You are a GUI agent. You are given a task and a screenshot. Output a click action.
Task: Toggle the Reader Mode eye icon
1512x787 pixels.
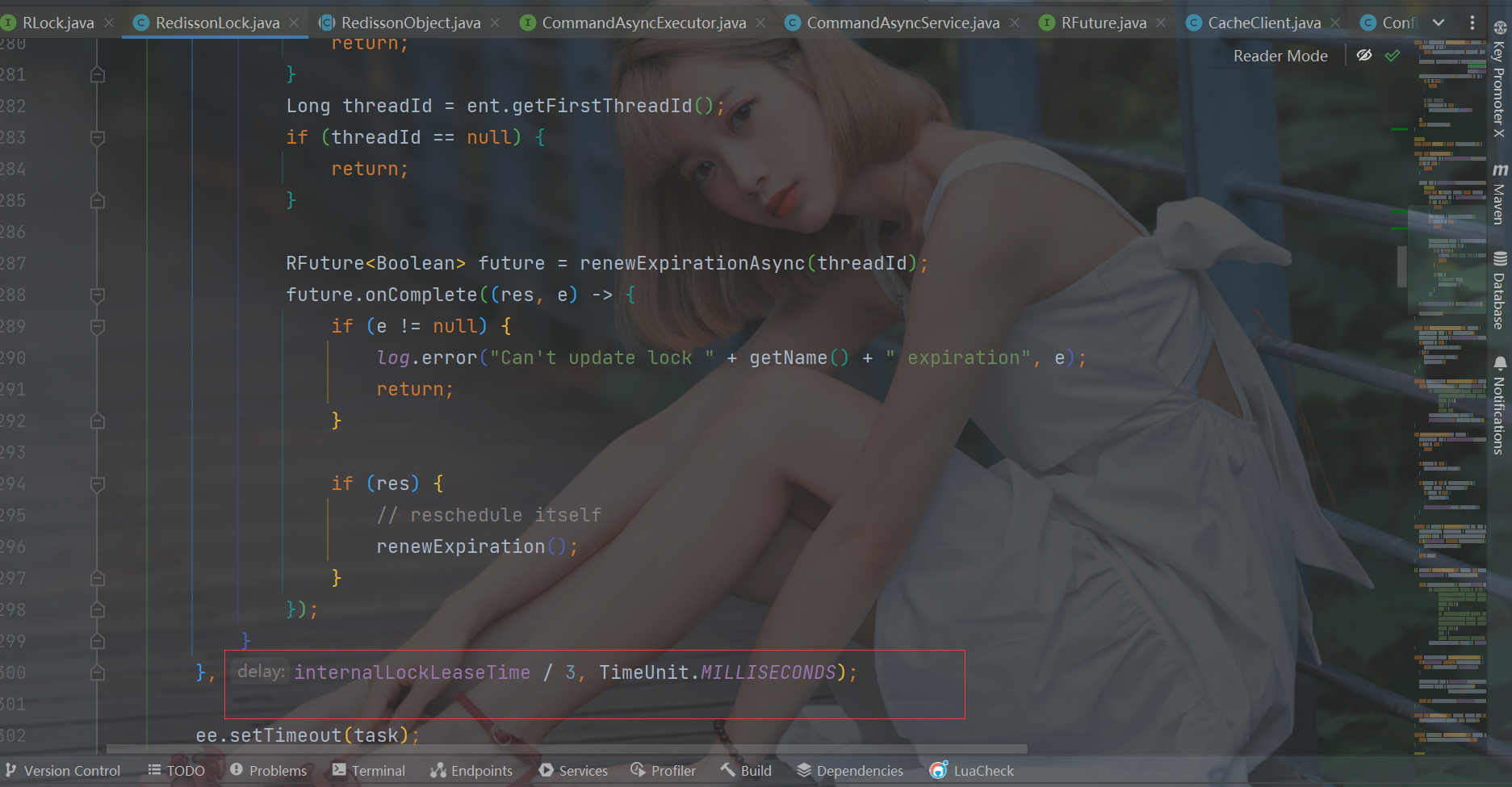pos(1364,56)
